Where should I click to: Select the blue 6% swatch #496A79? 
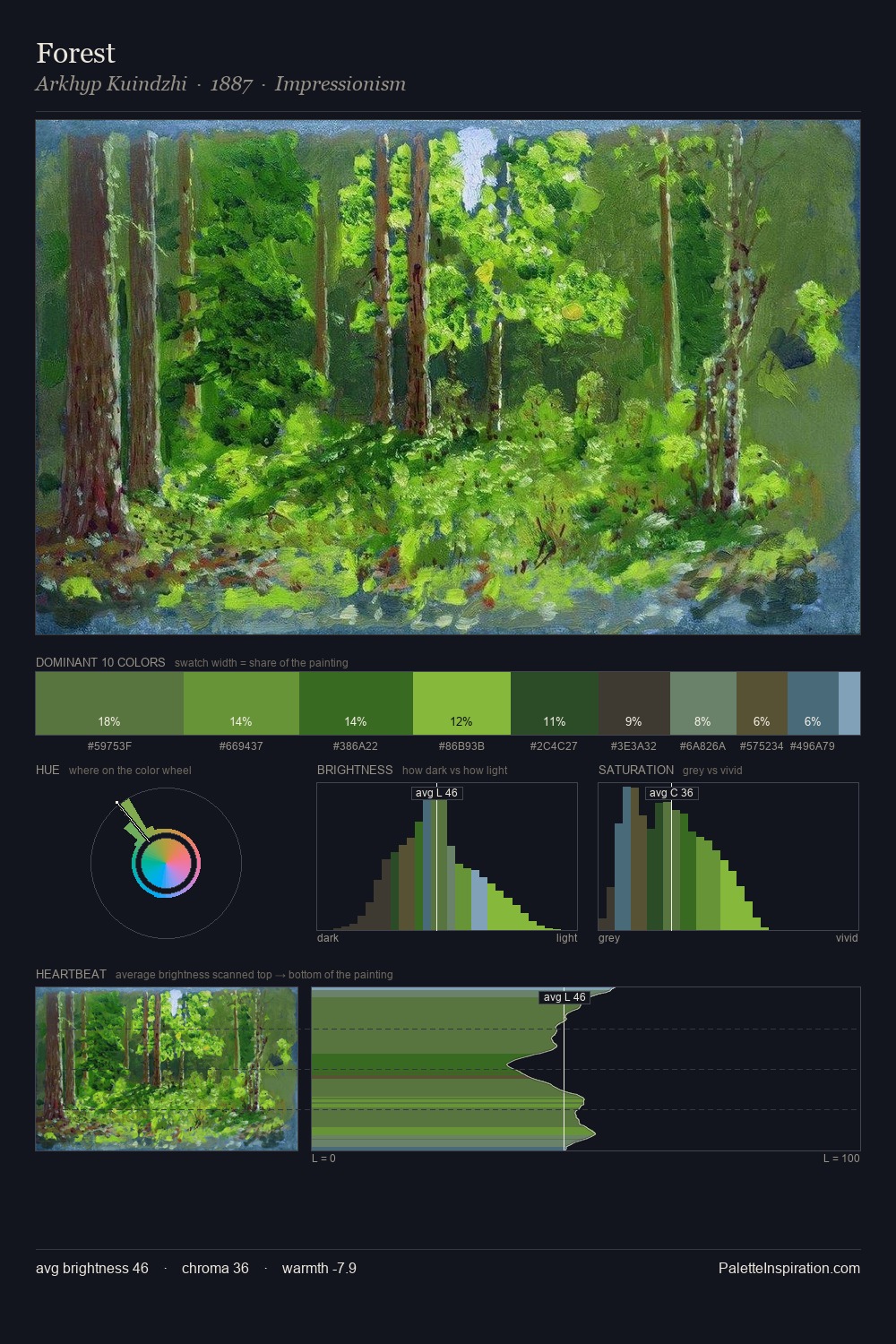pos(813,703)
